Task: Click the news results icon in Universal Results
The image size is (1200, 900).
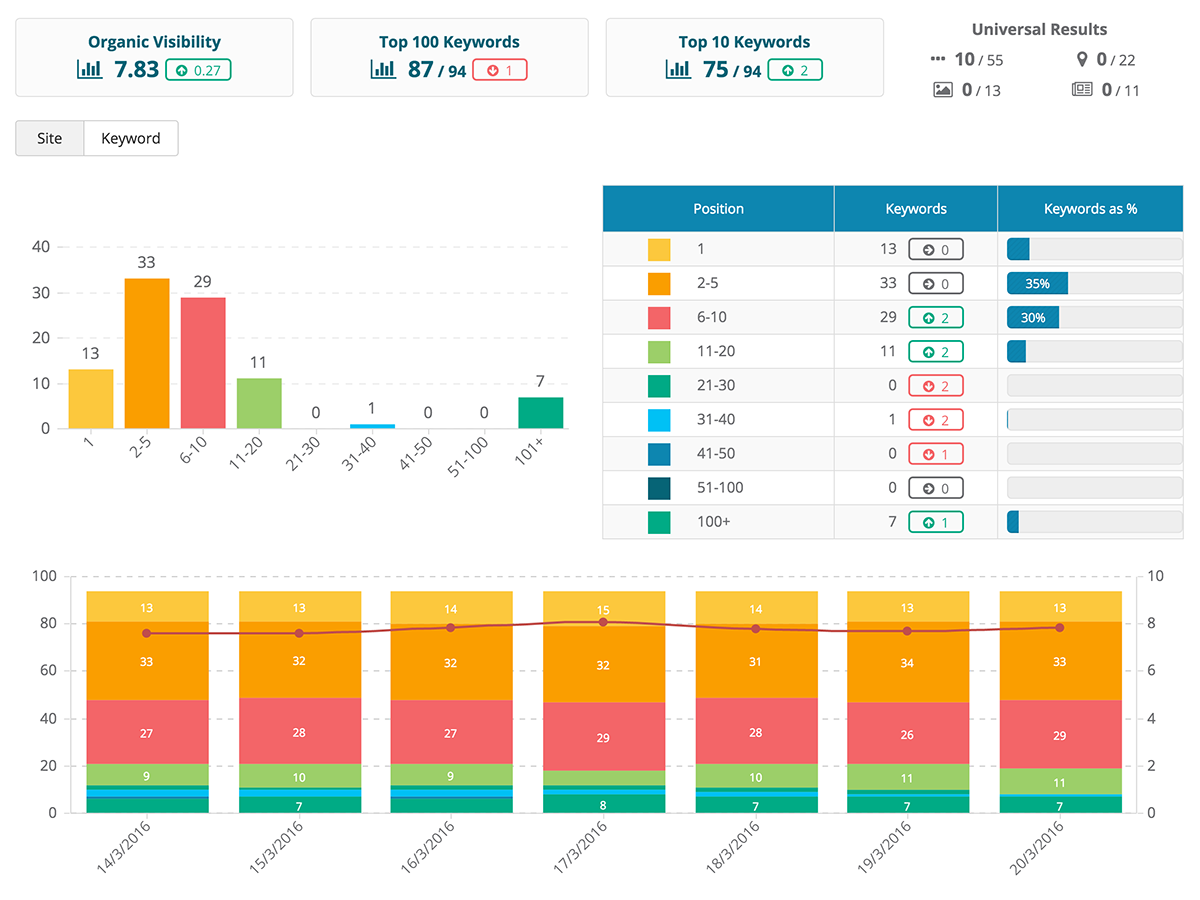Action: pyautogui.click(x=1082, y=90)
